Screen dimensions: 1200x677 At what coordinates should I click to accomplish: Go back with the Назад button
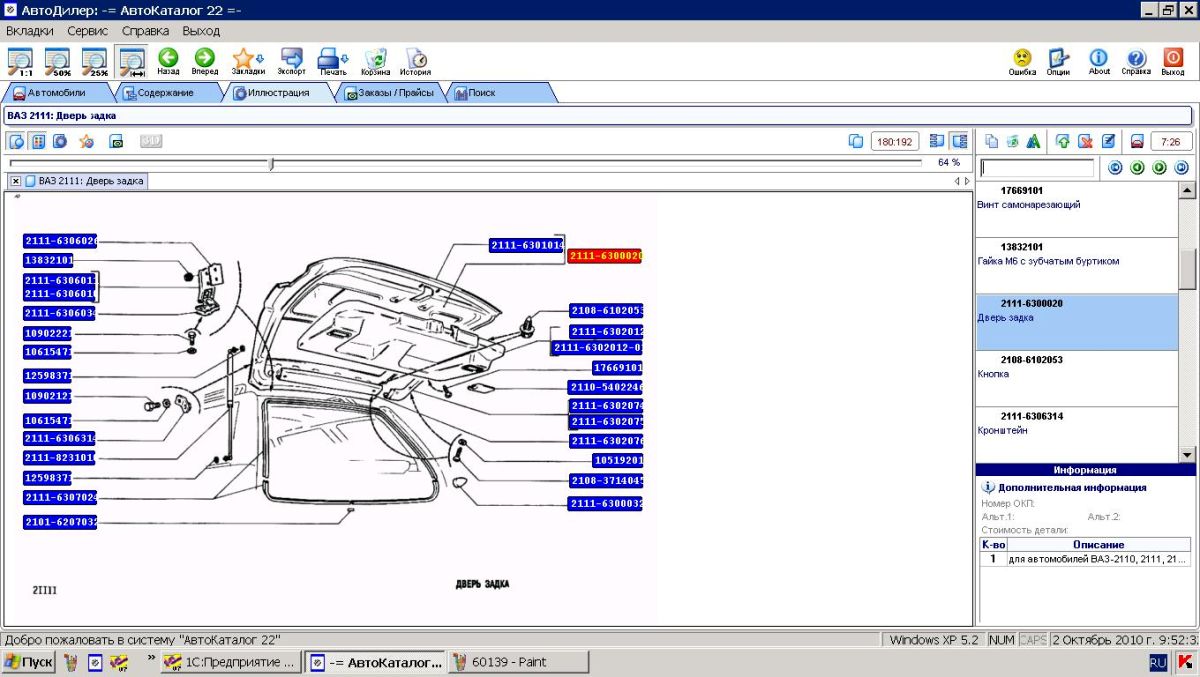click(168, 62)
